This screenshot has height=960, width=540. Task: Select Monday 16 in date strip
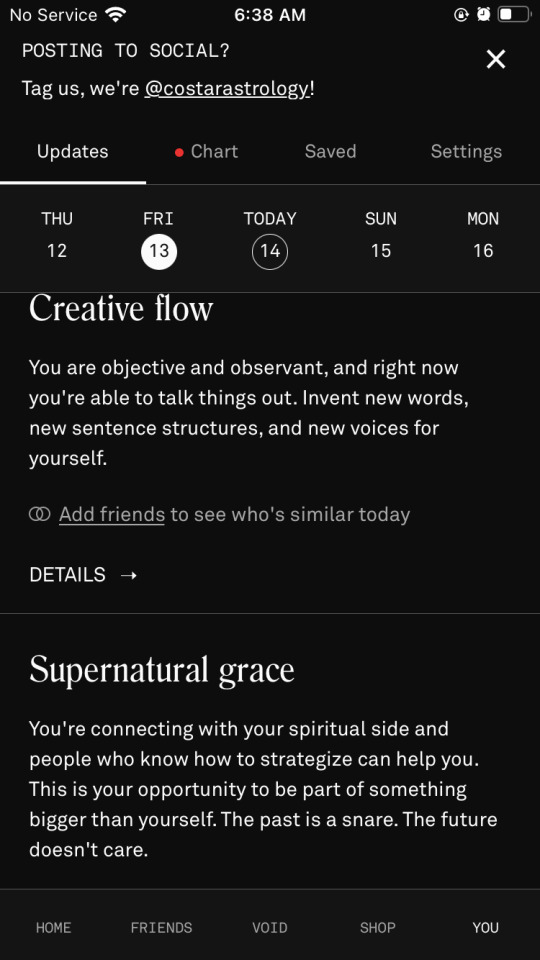click(x=483, y=235)
